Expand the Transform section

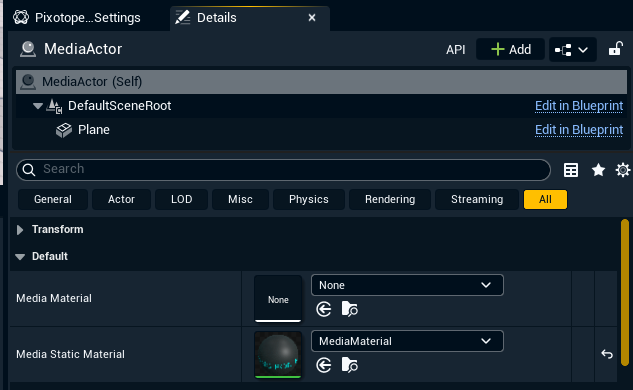[20, 230]
